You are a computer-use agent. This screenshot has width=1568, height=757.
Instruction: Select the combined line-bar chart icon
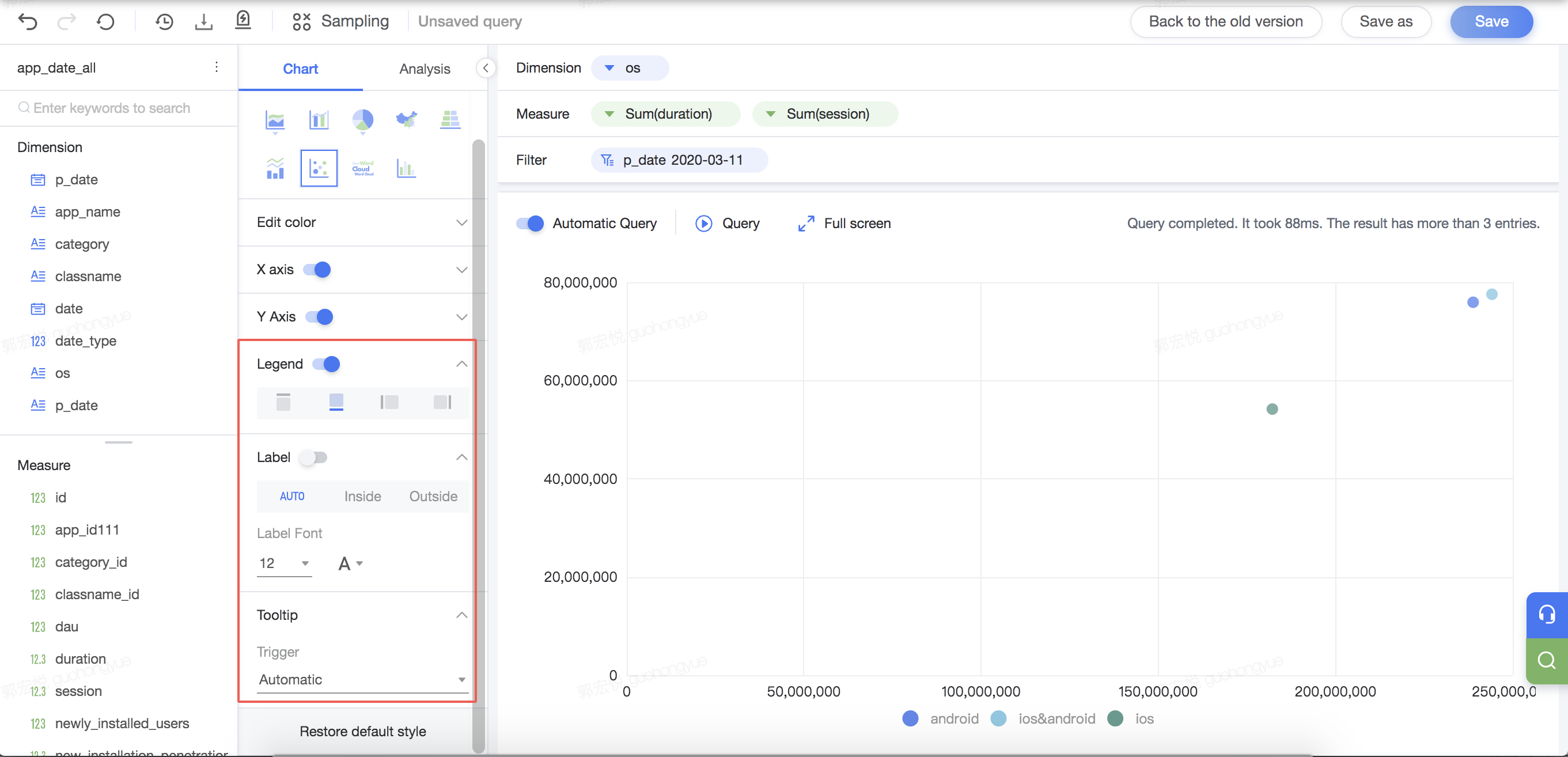click(275, 168)
